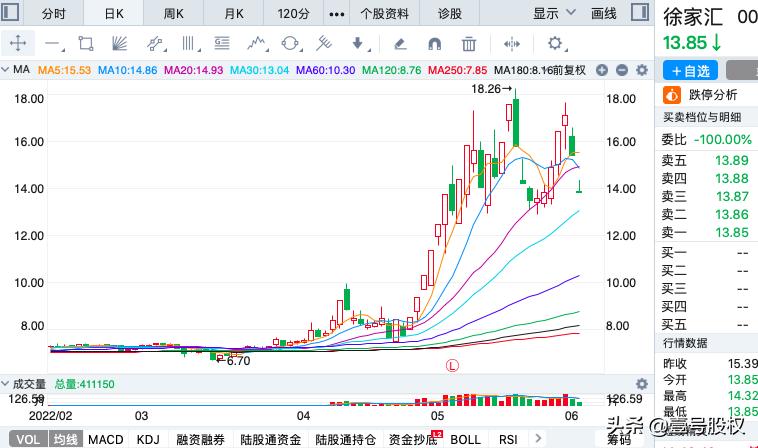Viewport: 758px width, 448px height.
Task: Open the 个股资料 tab
Action: 384,14
